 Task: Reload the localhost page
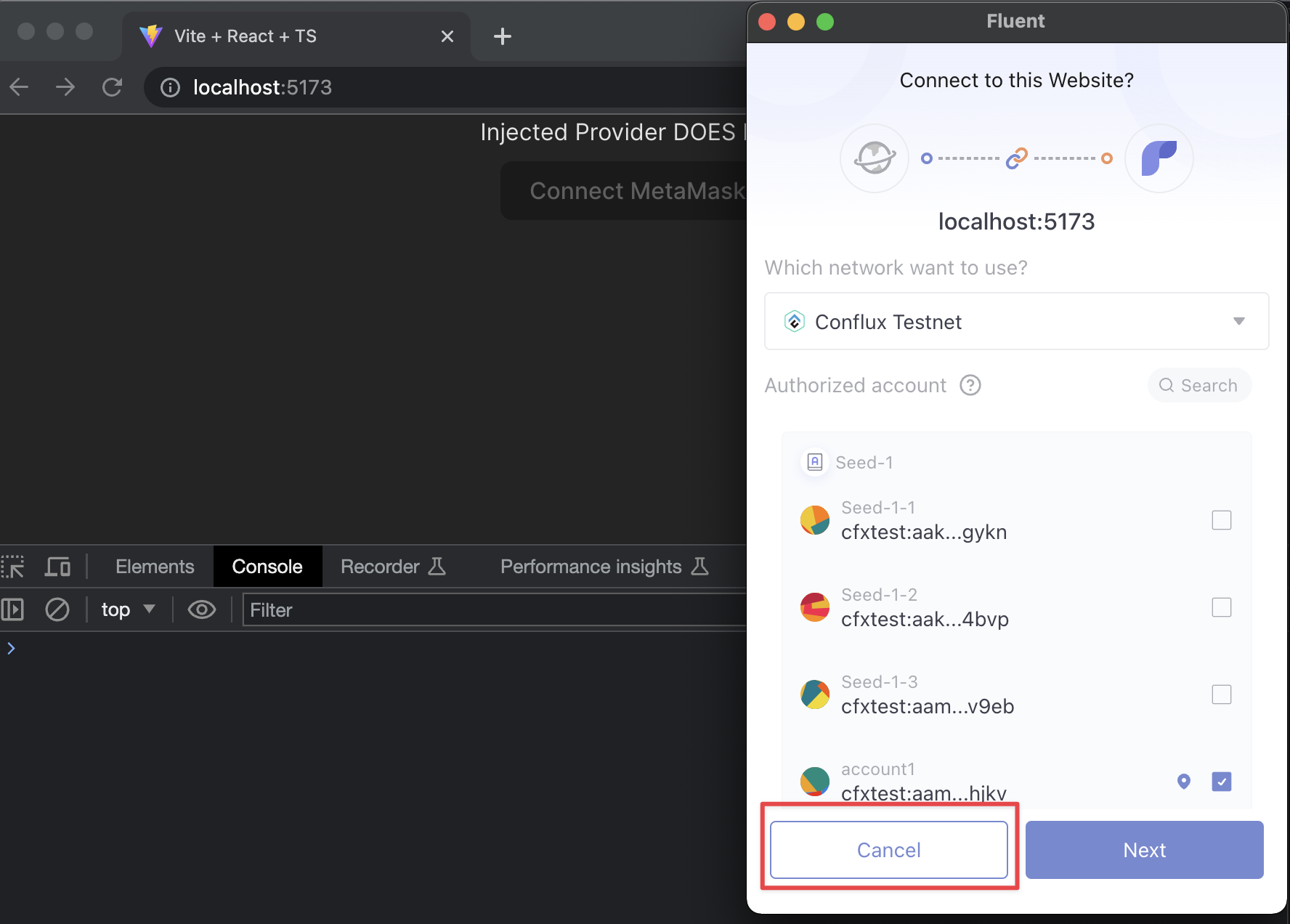click(x=112, y=87)
